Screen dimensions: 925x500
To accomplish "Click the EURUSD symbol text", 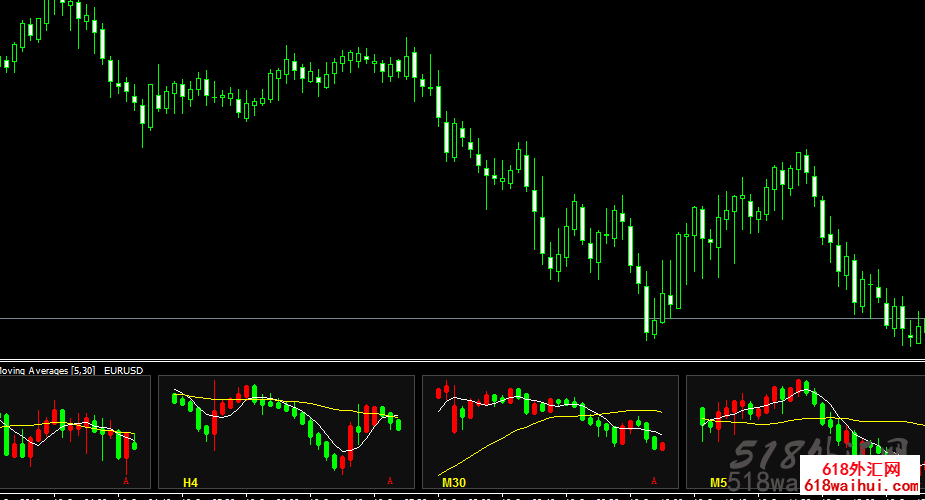I will coord(124,371).
